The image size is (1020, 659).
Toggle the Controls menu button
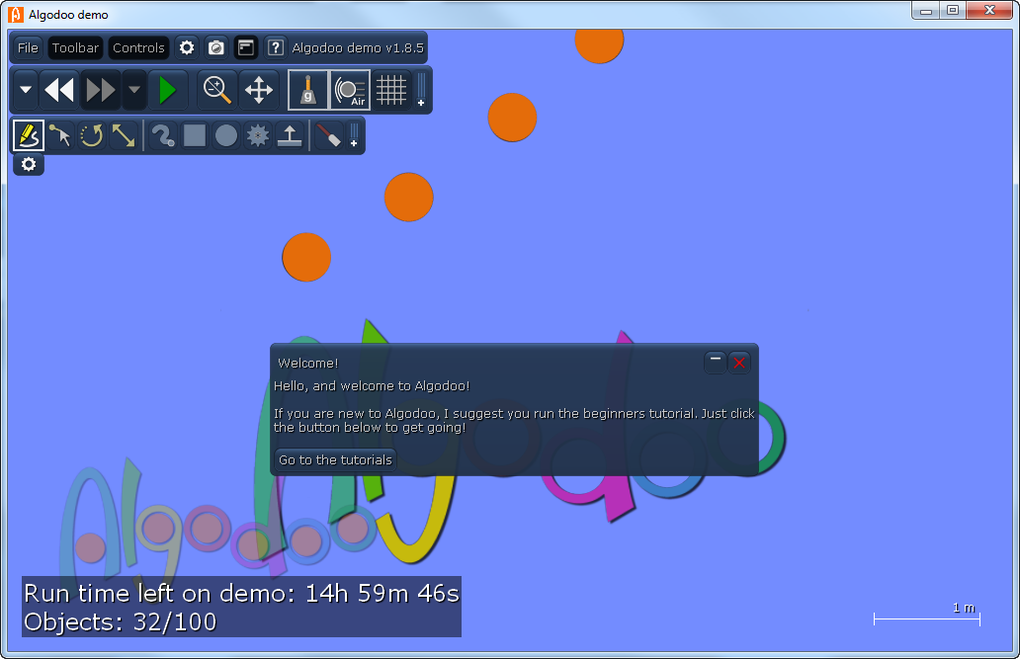pyautogui.click(x=139, y=47)
